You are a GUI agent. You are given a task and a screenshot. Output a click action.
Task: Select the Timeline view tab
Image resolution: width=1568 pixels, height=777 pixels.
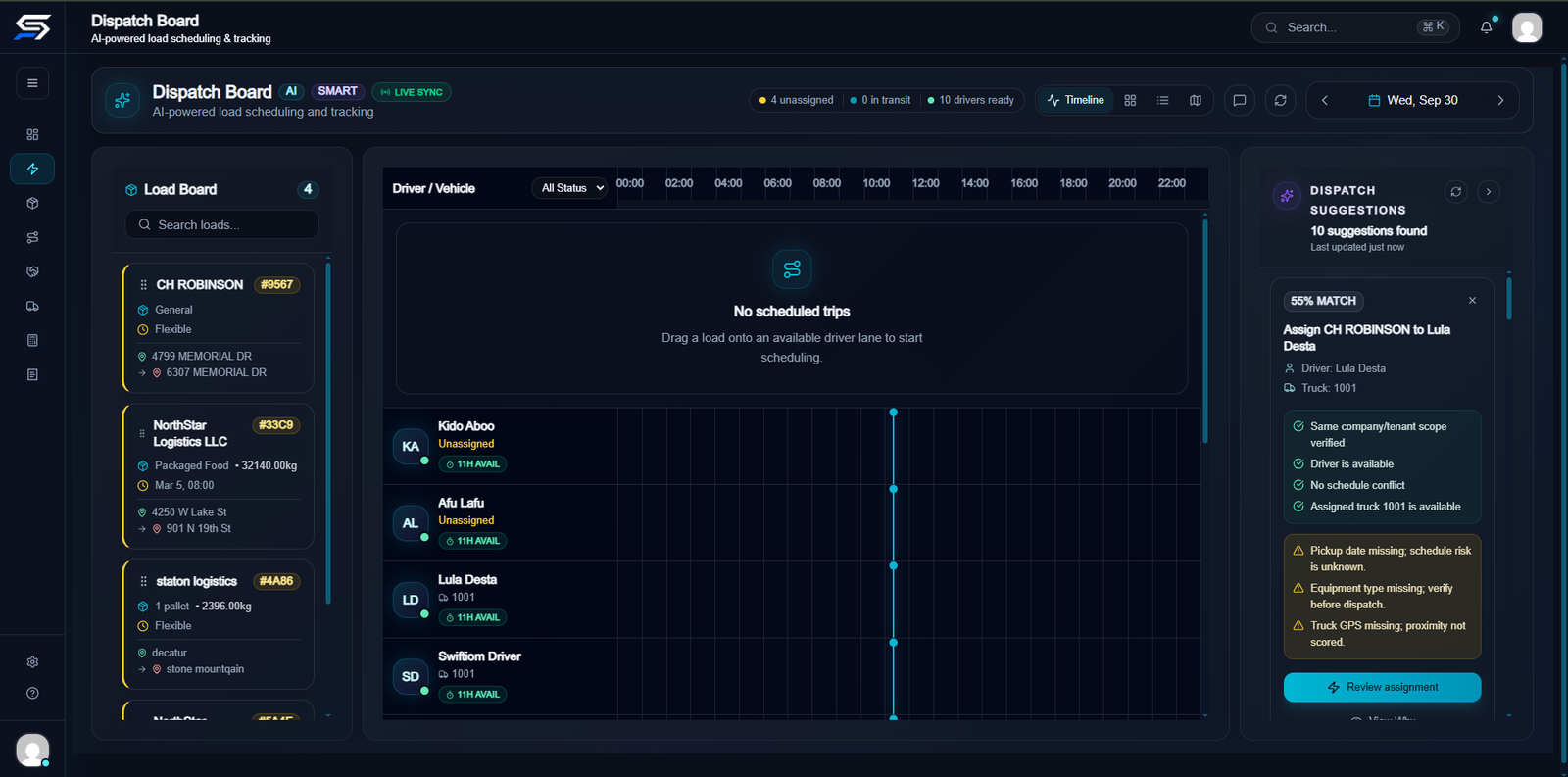coord(1075,100)
